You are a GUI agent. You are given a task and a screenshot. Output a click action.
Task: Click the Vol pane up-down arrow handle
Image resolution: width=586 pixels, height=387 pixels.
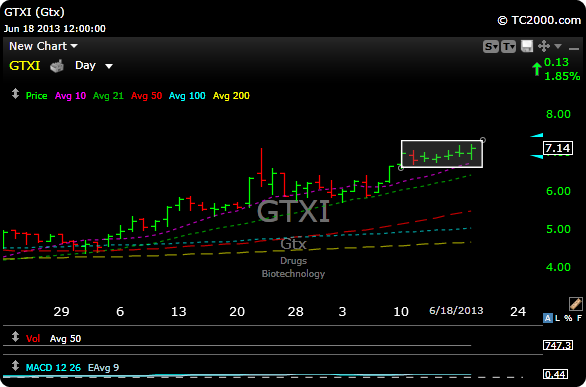coord(15,337)
